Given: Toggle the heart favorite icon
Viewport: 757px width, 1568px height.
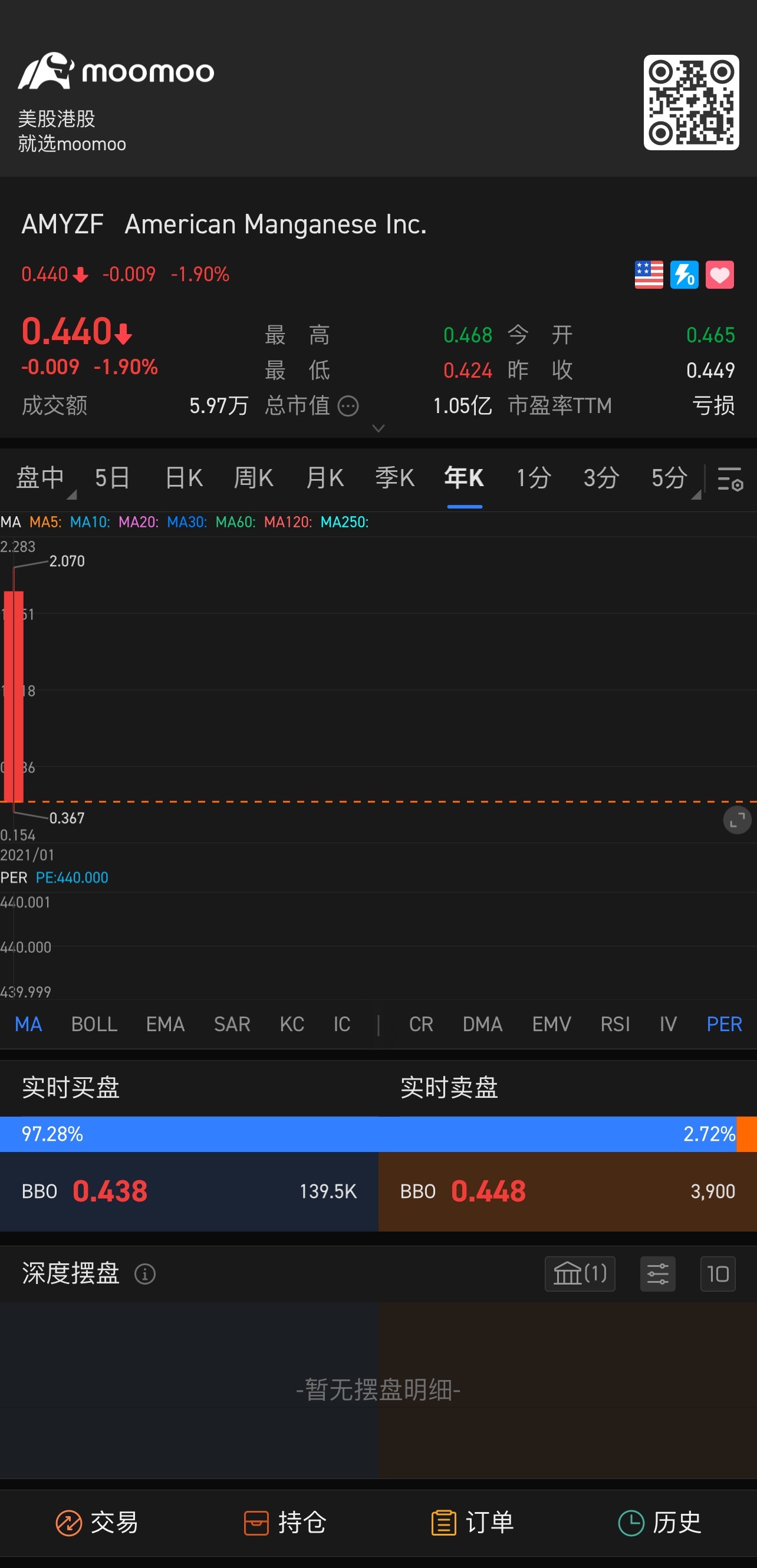Looking at the screenshot, I should [x=719, y=275].
